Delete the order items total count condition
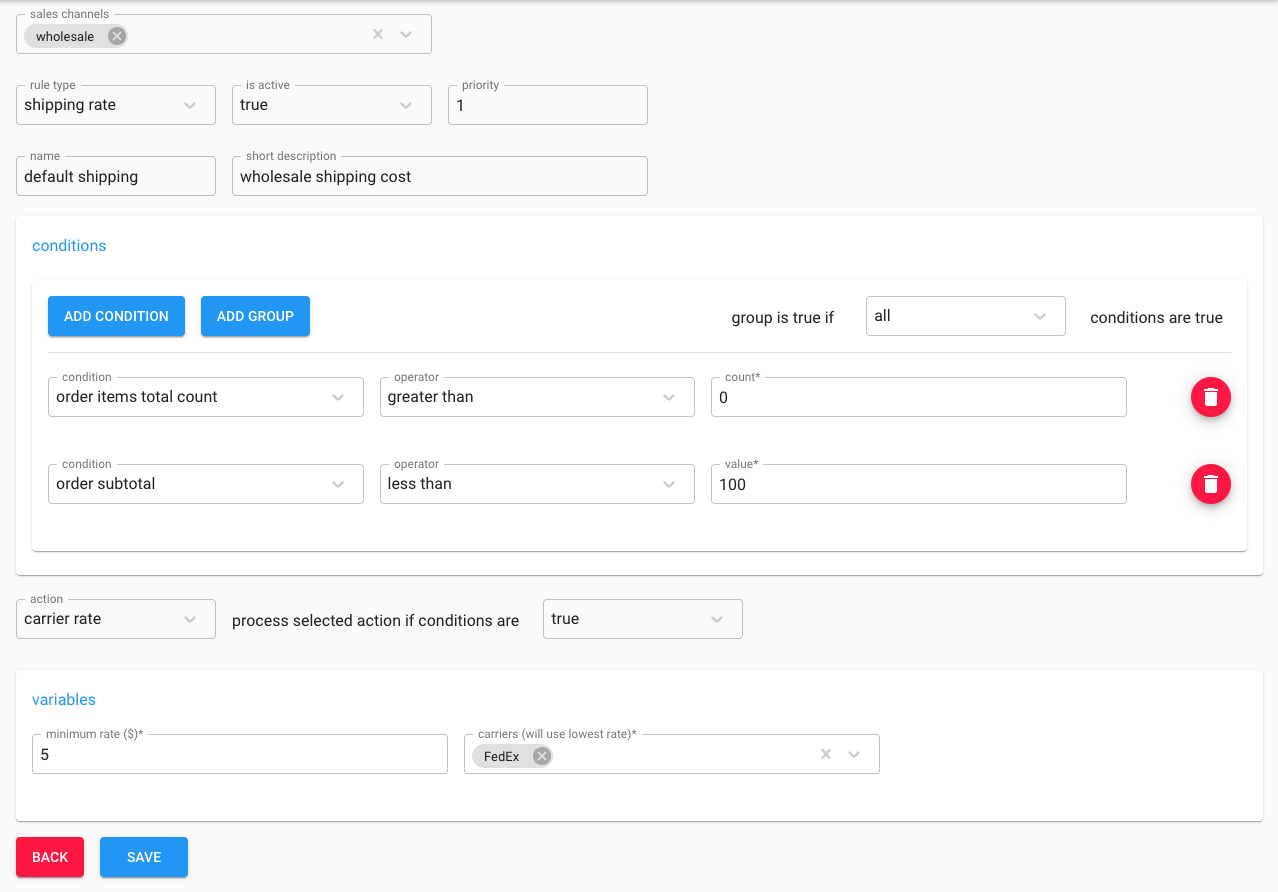Image resolution: width=1278 pixels, height=892 pixels. coord(1210,397)
